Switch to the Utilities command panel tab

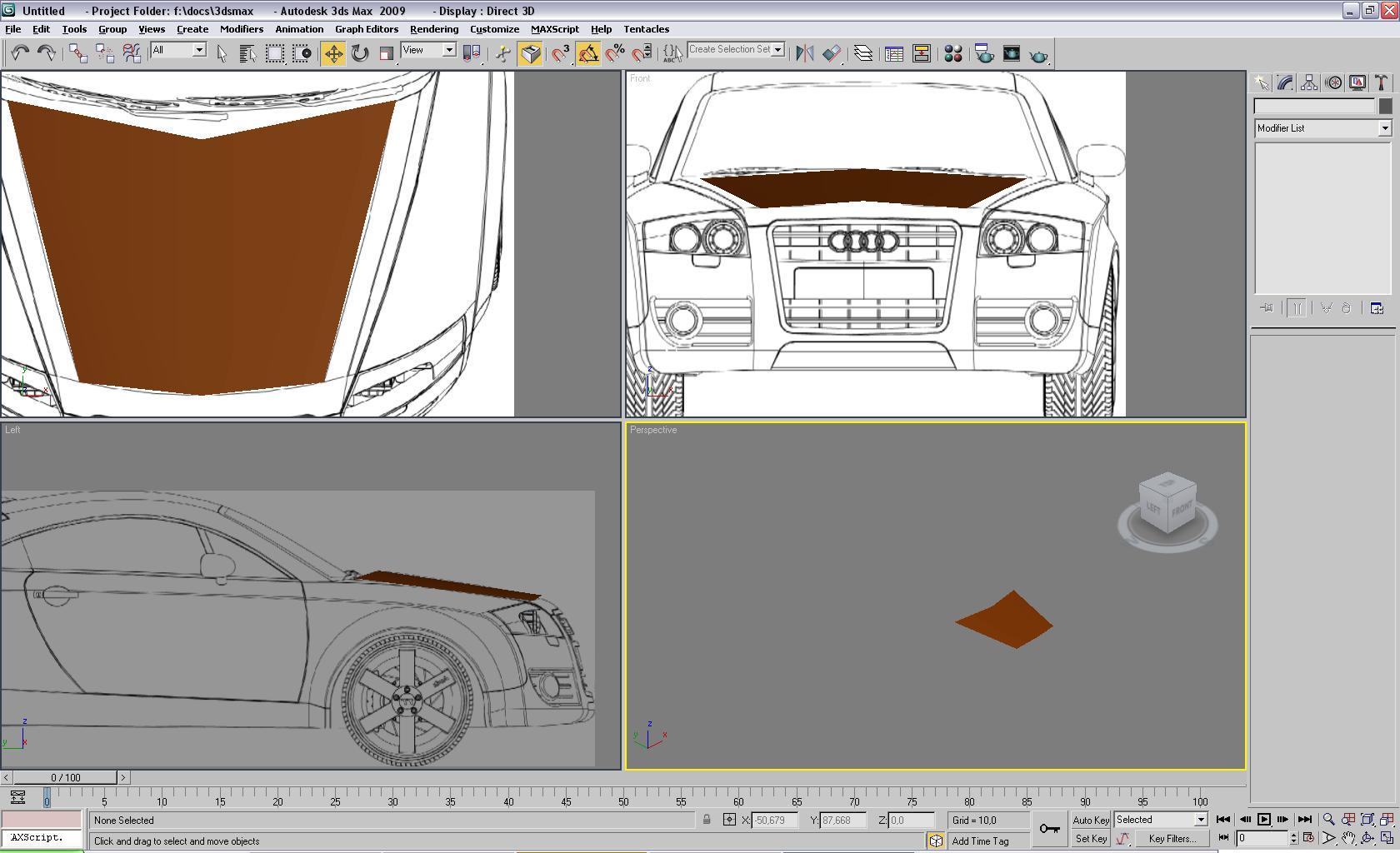(1381, 82)
